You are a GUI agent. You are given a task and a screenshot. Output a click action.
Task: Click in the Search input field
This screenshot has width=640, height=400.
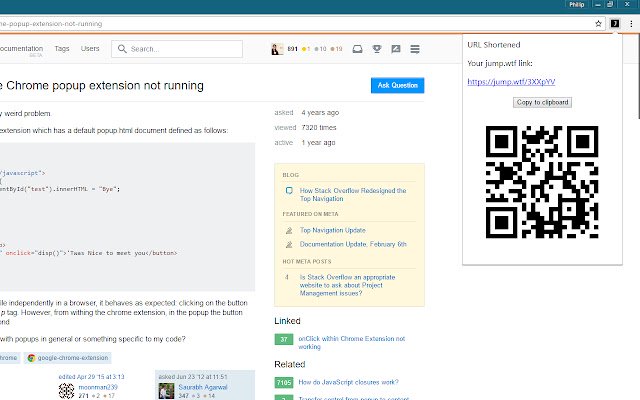click(x=177, y=49)
